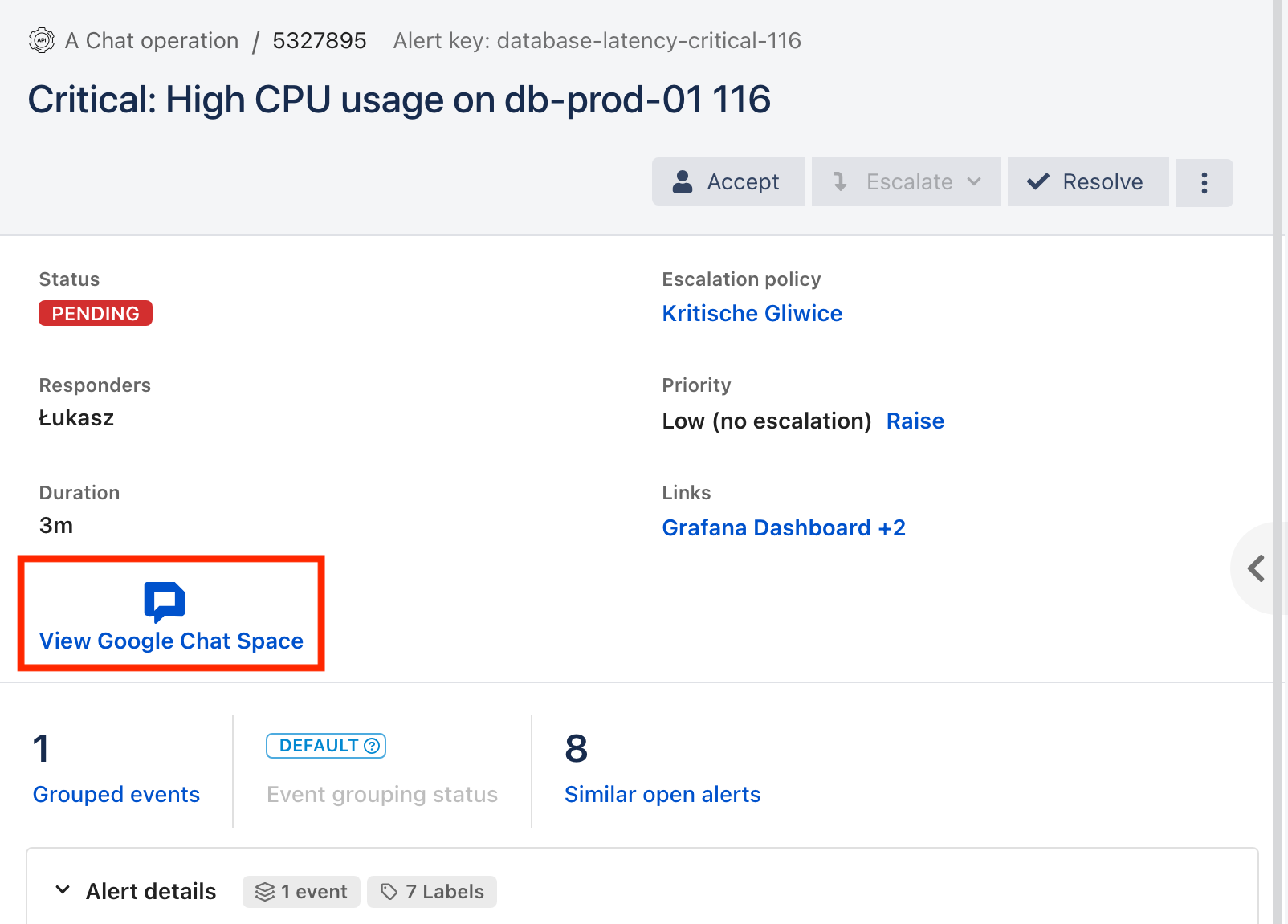Screen dimensions: 1288x924
Task: Raise the alert priority
Action: coord(915,421)
